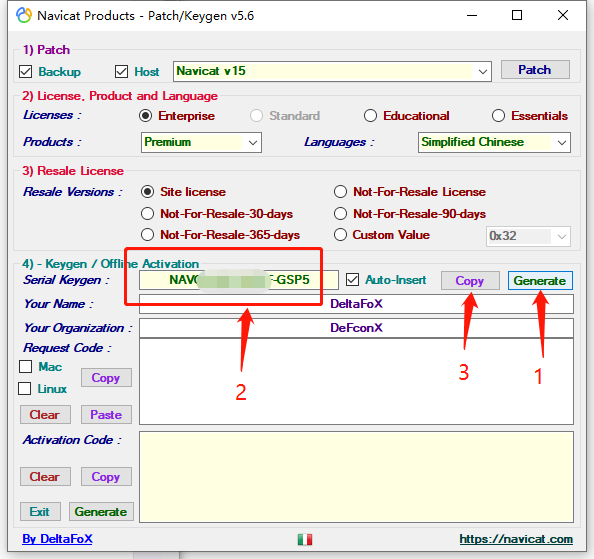Toggle the Backup checkbox
594x559 pixels.
[25, 71]
